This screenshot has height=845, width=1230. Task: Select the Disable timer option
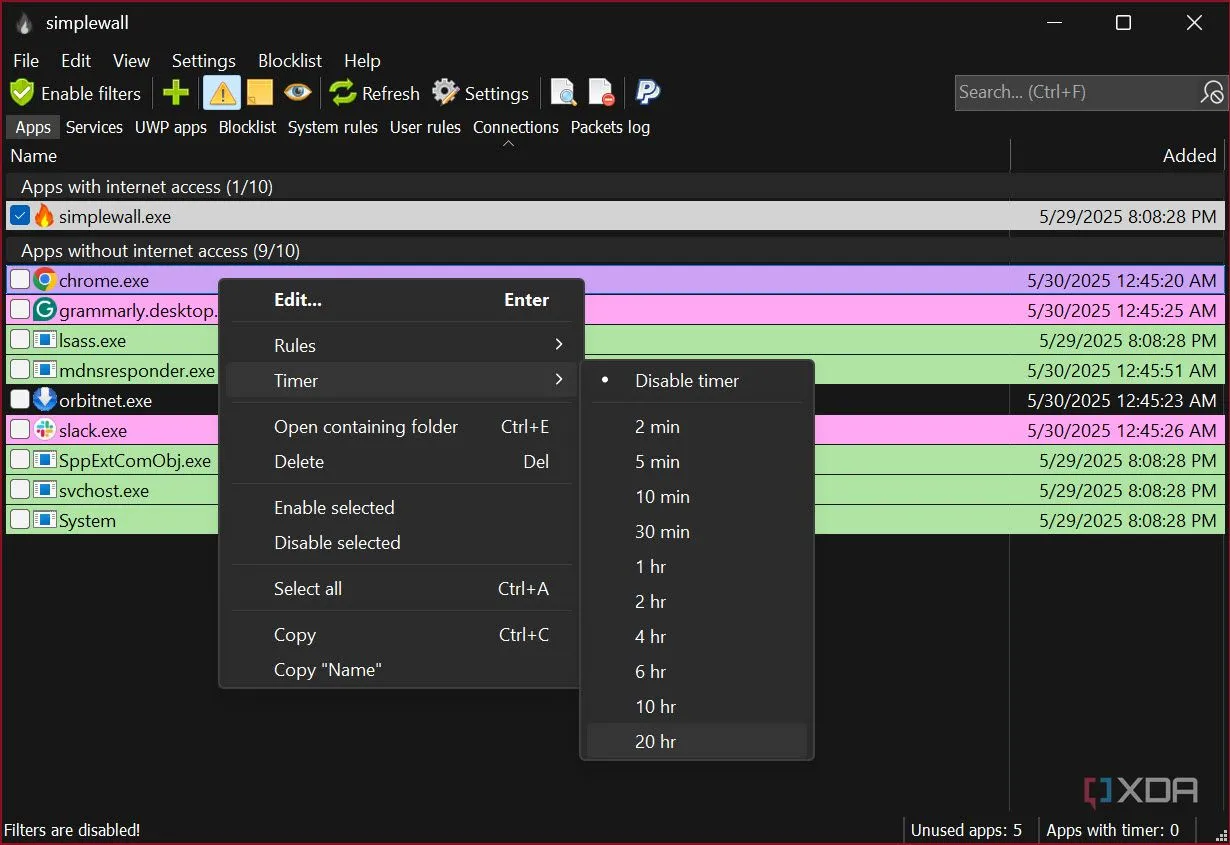click(698, 381)
